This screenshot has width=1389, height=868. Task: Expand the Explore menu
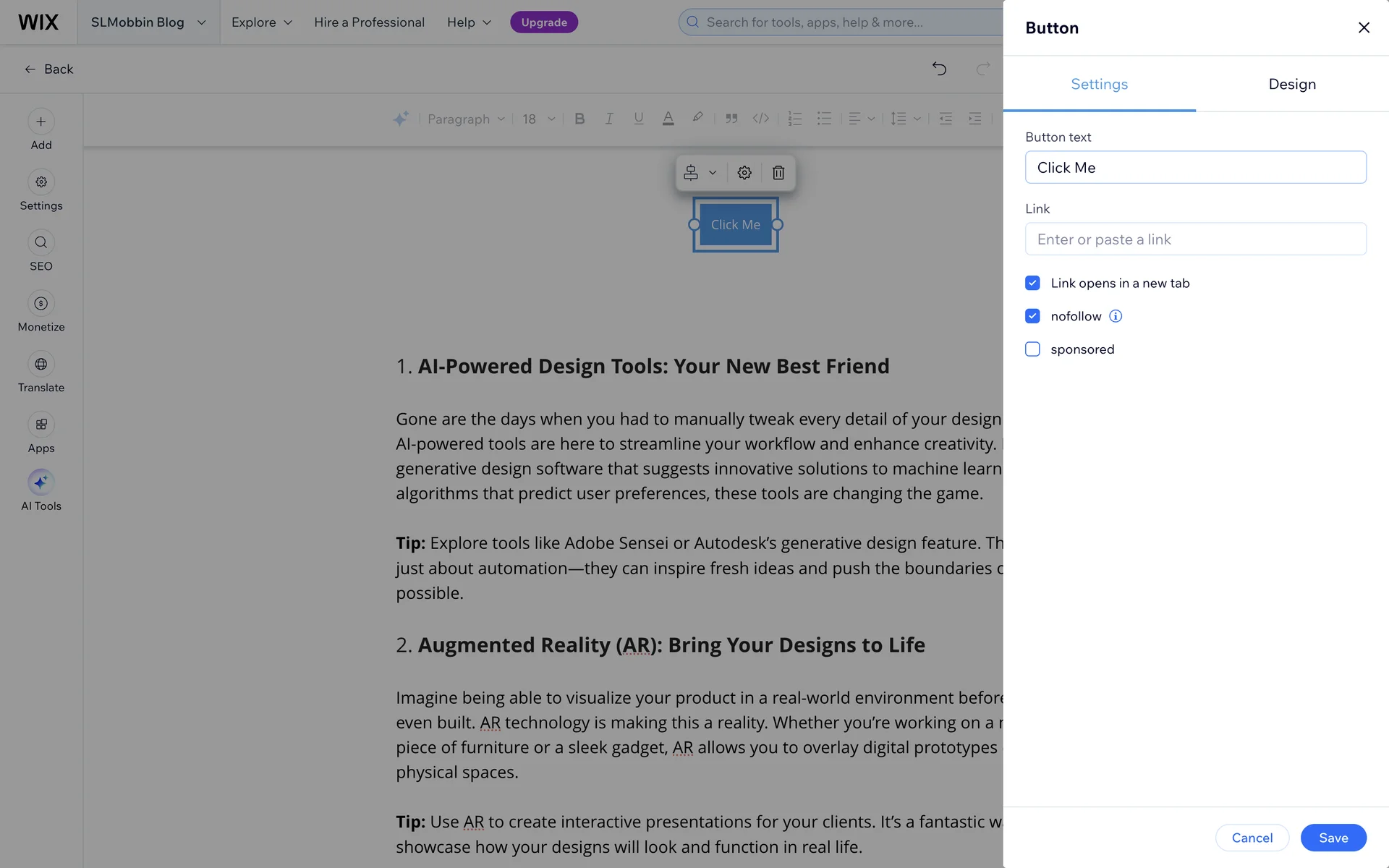pyautogui.click(x=261, y=22)
